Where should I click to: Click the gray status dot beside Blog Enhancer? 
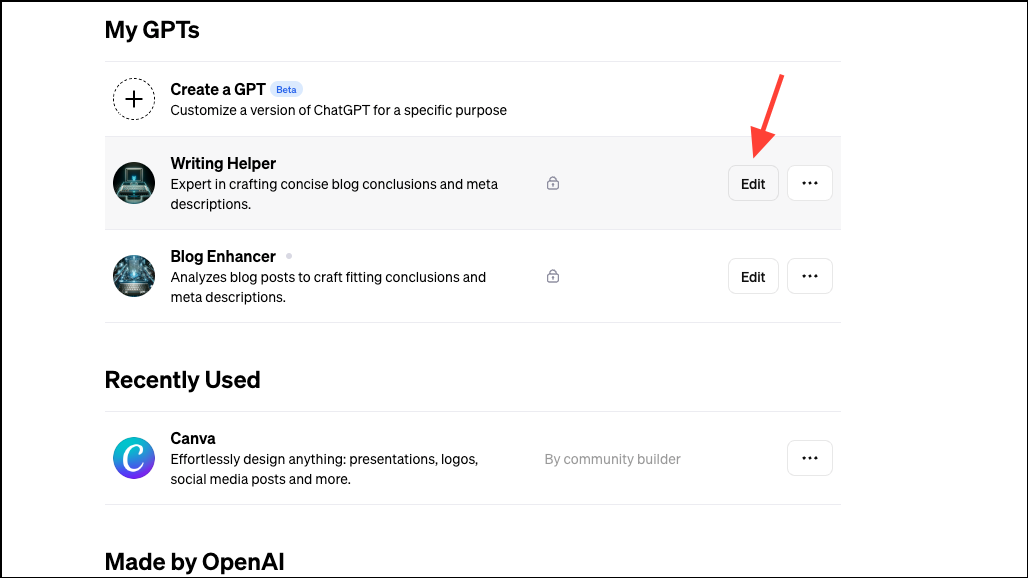pos(288,256)
